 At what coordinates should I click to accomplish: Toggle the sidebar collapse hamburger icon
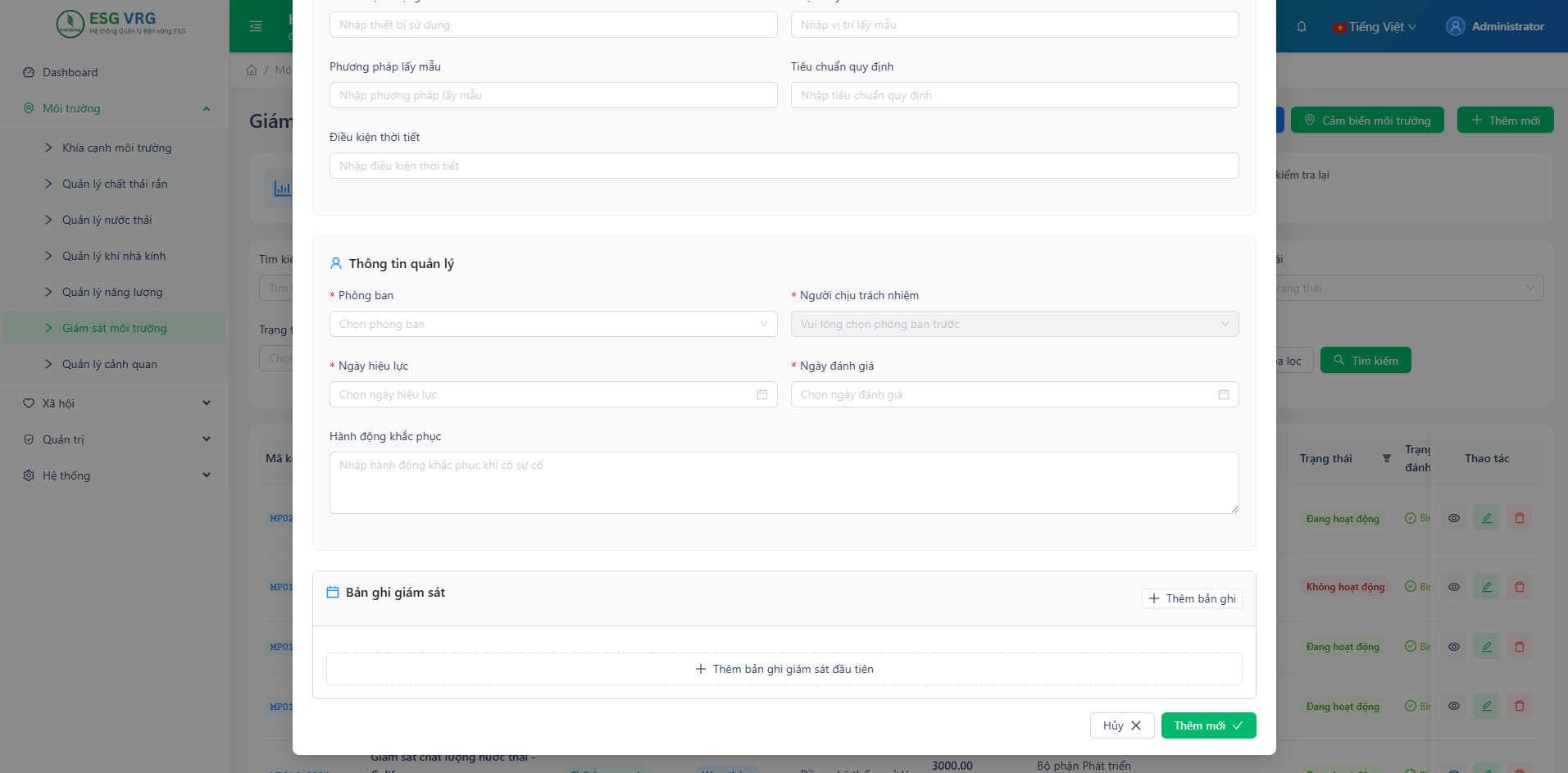click(256, 26)
